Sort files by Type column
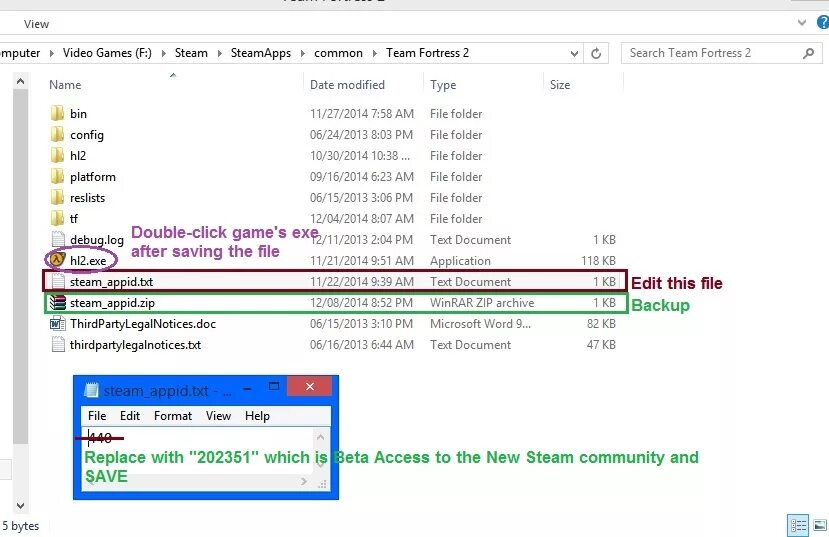This screenshot has width=829, height=537. (443, 85)
